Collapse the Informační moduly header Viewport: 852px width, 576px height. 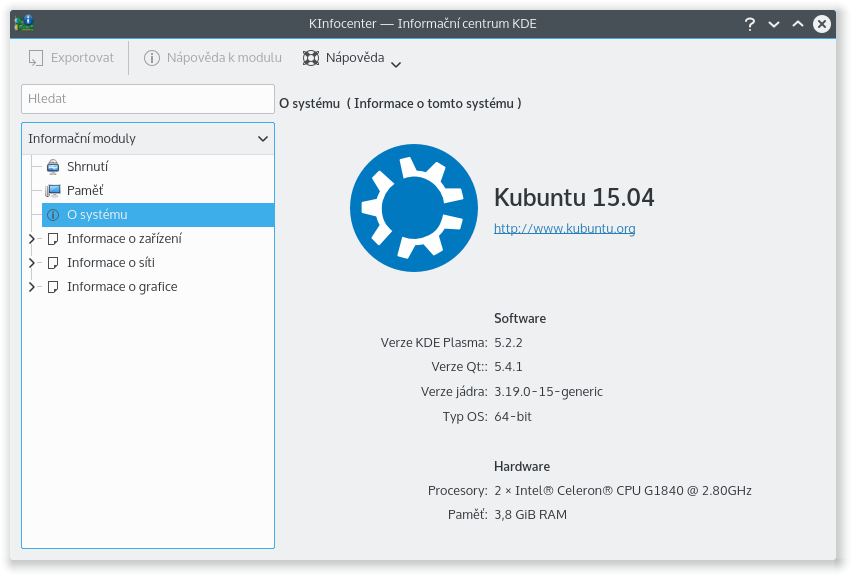point(148,139)
